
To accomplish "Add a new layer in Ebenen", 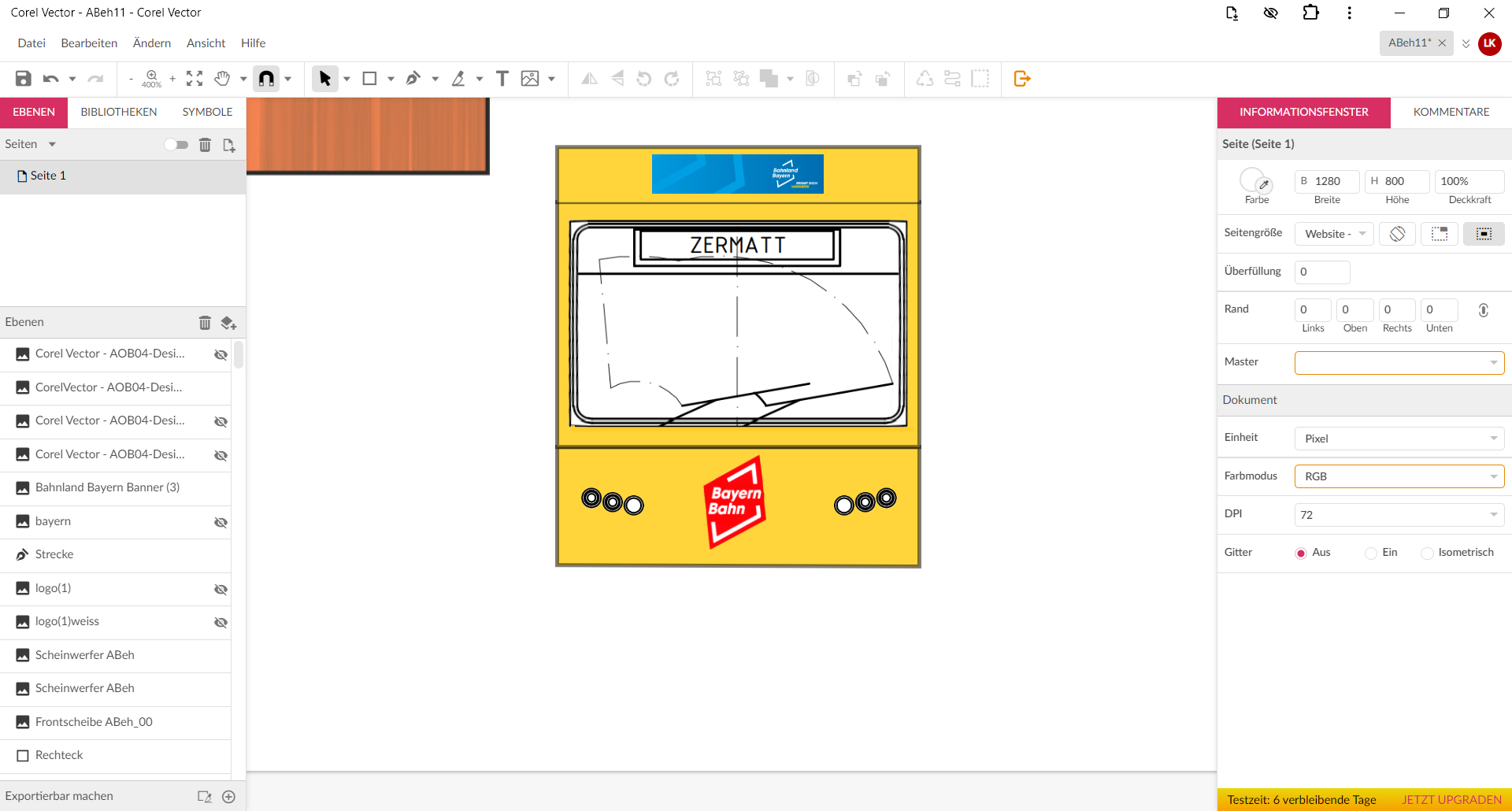I will pos(228,323).
